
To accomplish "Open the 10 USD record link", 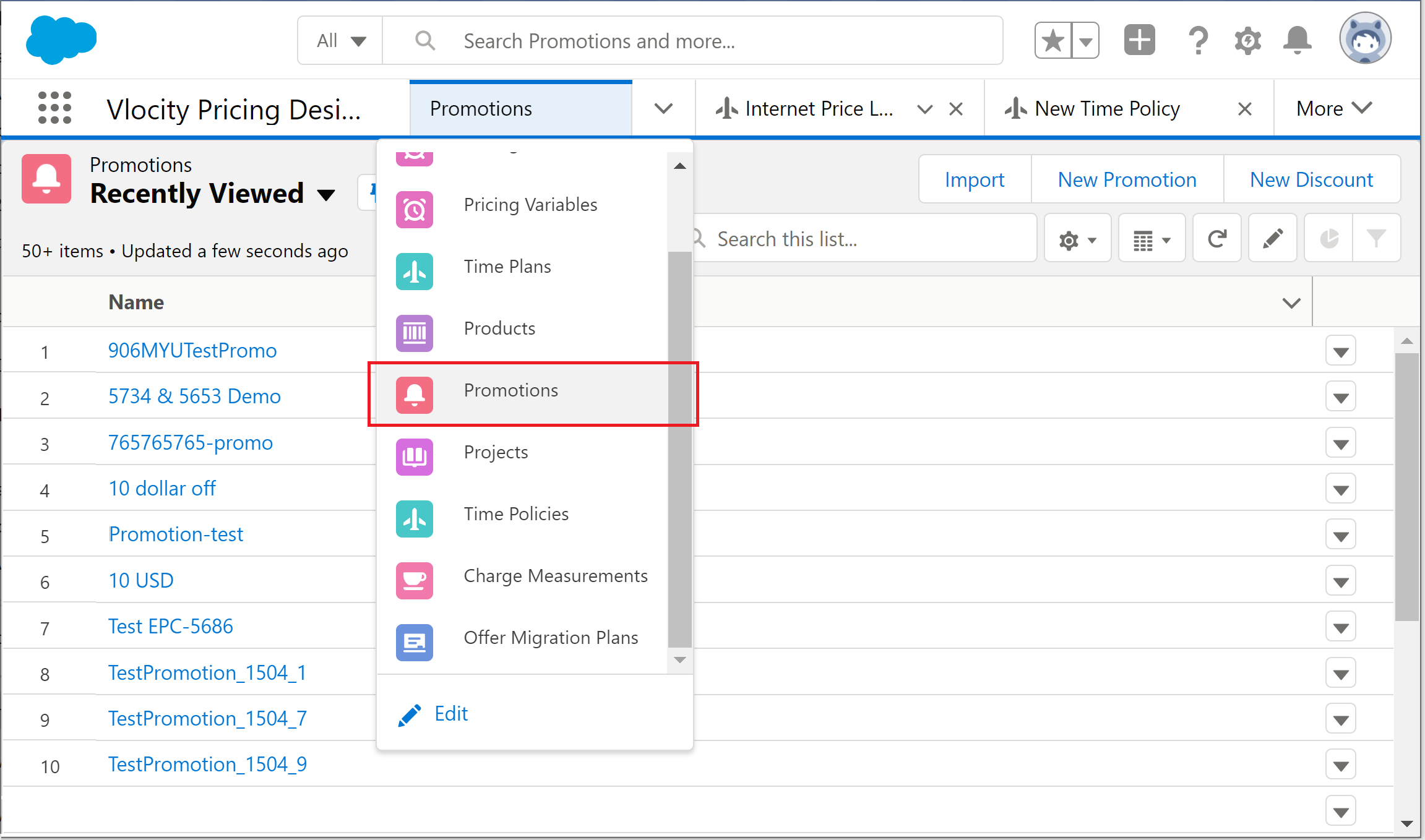I will [141, 580].
